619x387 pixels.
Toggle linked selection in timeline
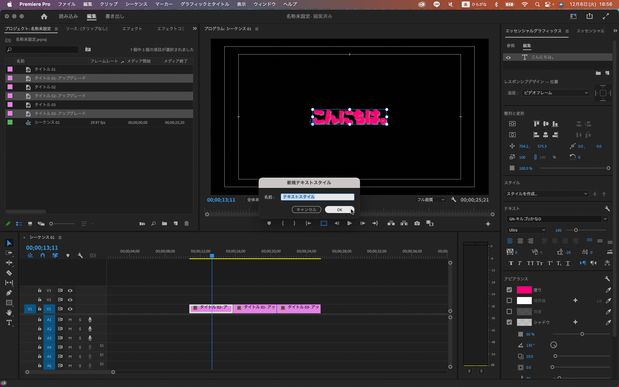click(55, 255)
